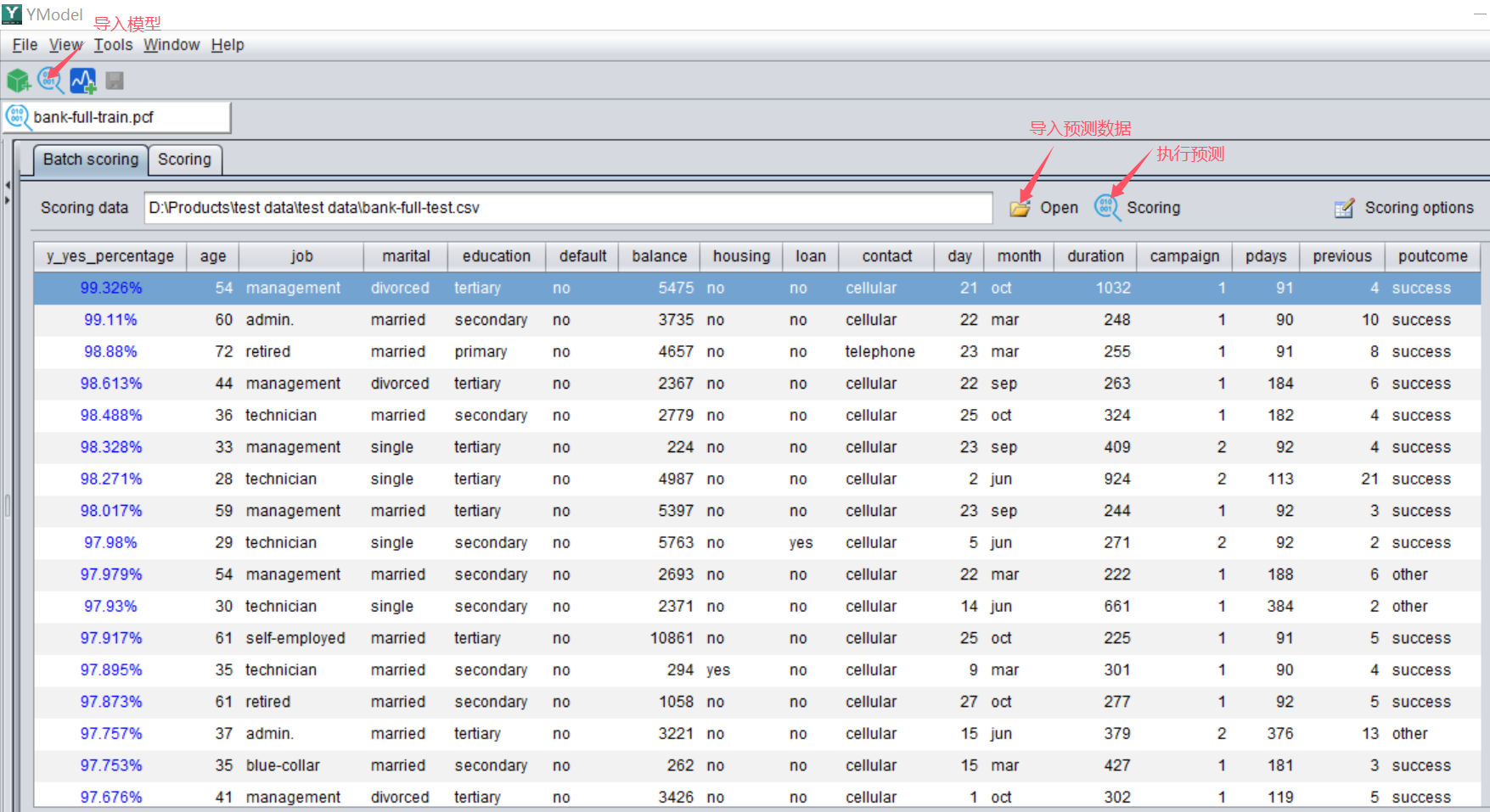This screenshot has width=1490, height=812.
Task: Click the import model magnifier toolbar icon
Action: point(51,81)
